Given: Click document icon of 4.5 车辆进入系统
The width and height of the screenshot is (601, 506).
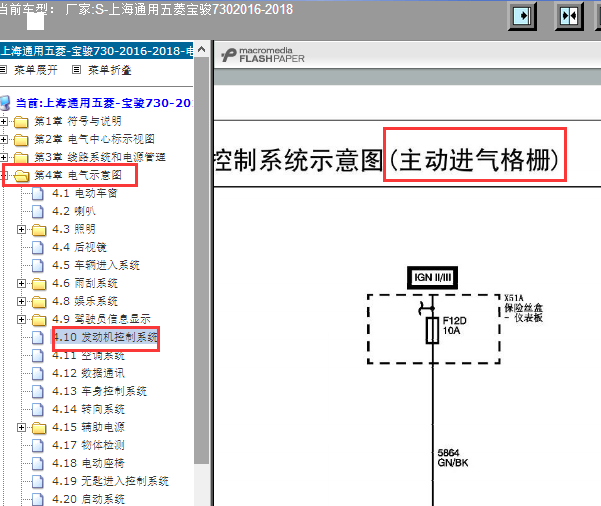Looking at the screenshot, I should tap(38, 266).
